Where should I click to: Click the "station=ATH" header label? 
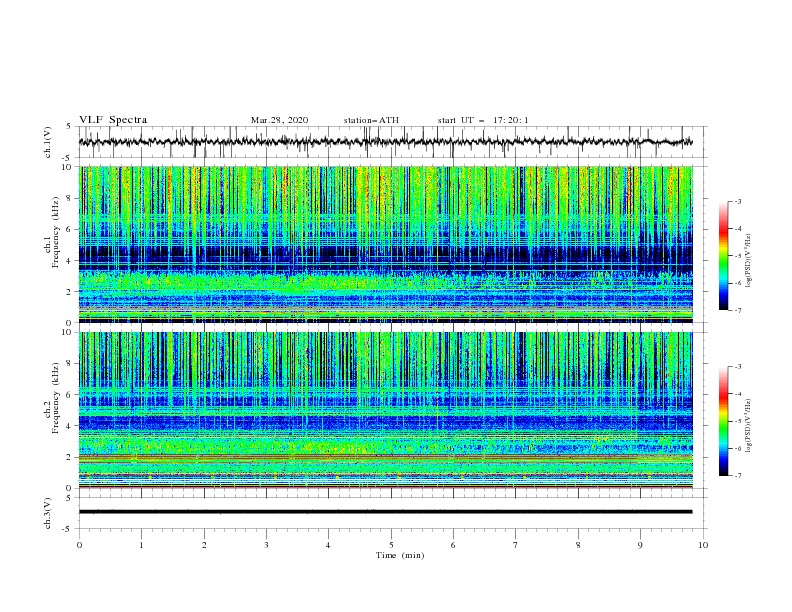click(x=371, y=120)
